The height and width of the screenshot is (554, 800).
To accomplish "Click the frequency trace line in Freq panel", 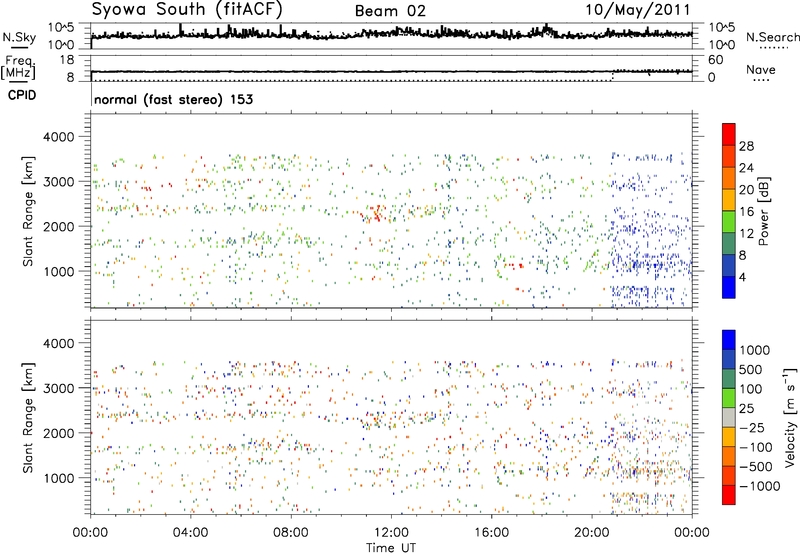I will [x=391, y=71].
